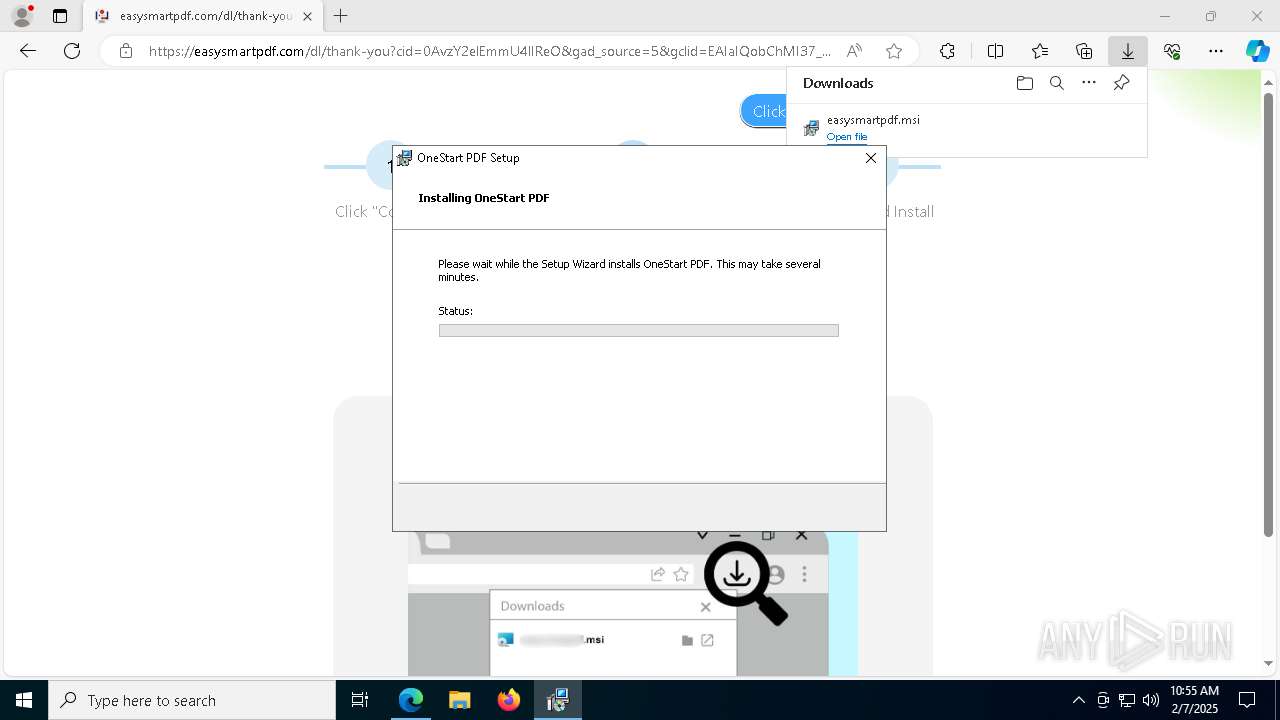Open the Extensions menu
This screenshot has width=1280, height=720.
coord(947,51)
